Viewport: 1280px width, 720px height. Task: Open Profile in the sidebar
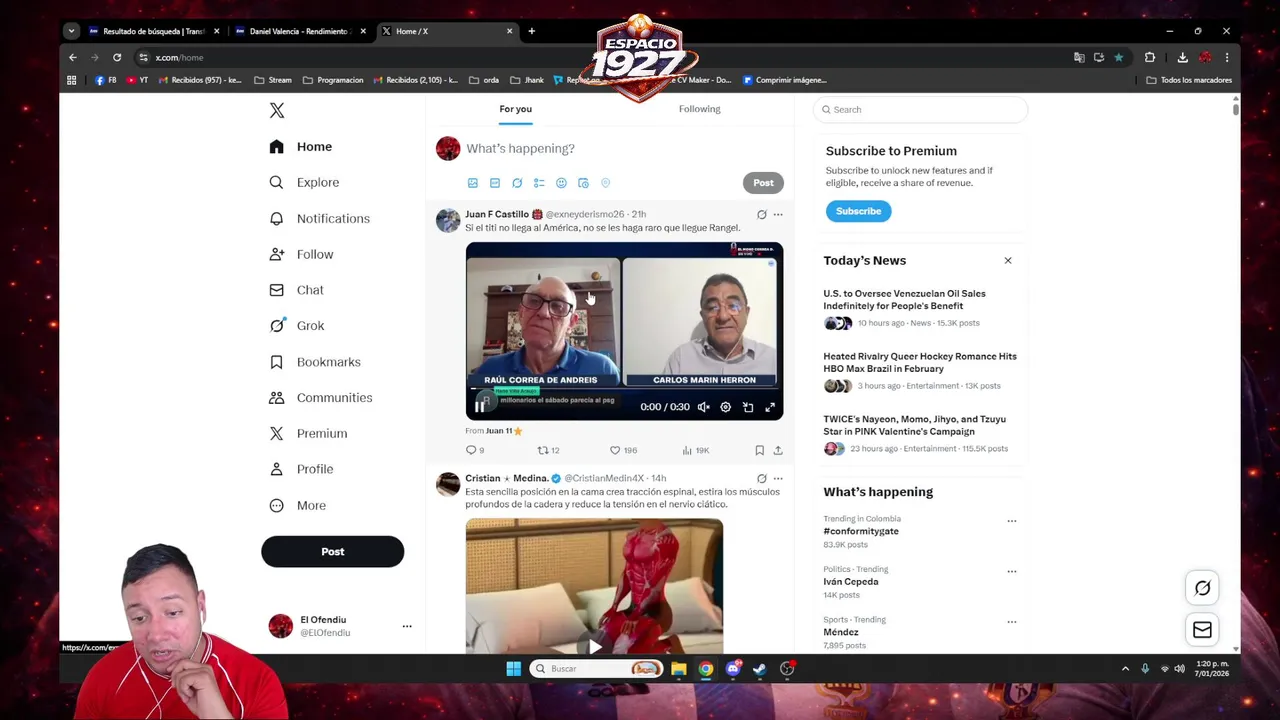pos(301,469)
